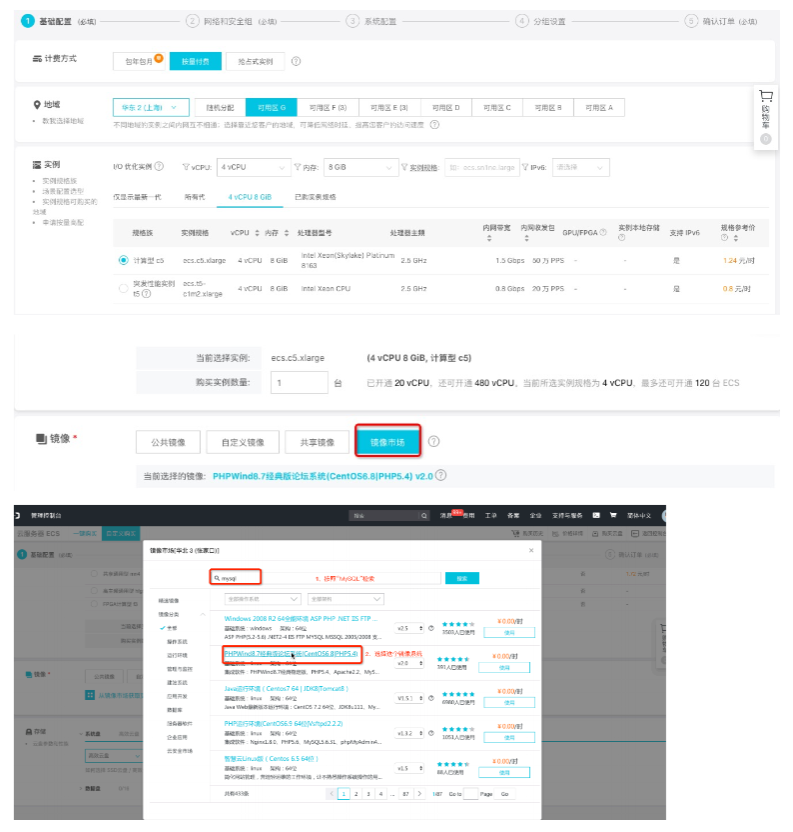This screenshot has width=793, height=832.
Task: Click the search magnifier in the console top bar
Action: pyautogui.click(x=424, y=516)
